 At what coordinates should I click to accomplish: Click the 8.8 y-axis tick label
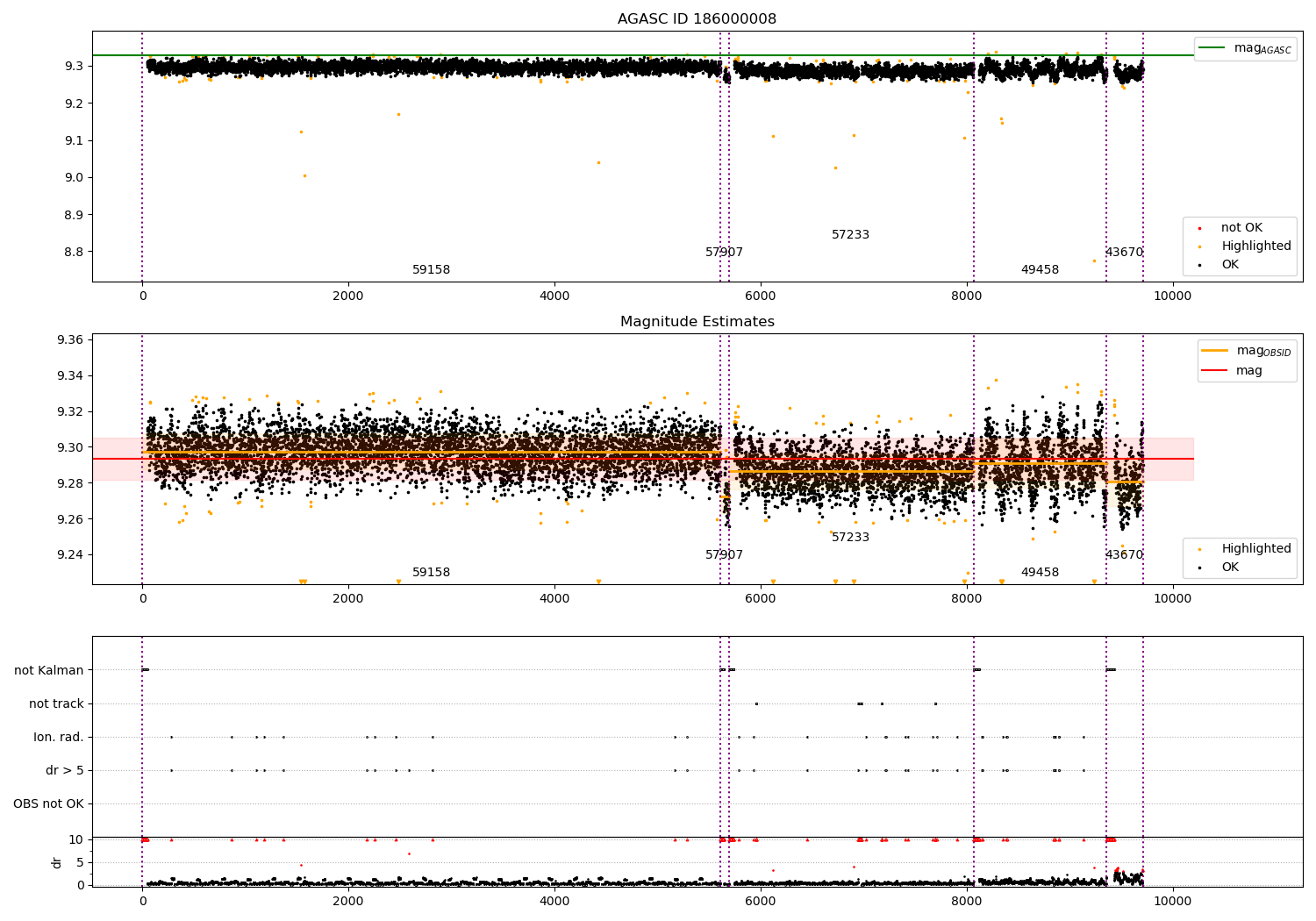pyautogui.click(x=74, y=252)
